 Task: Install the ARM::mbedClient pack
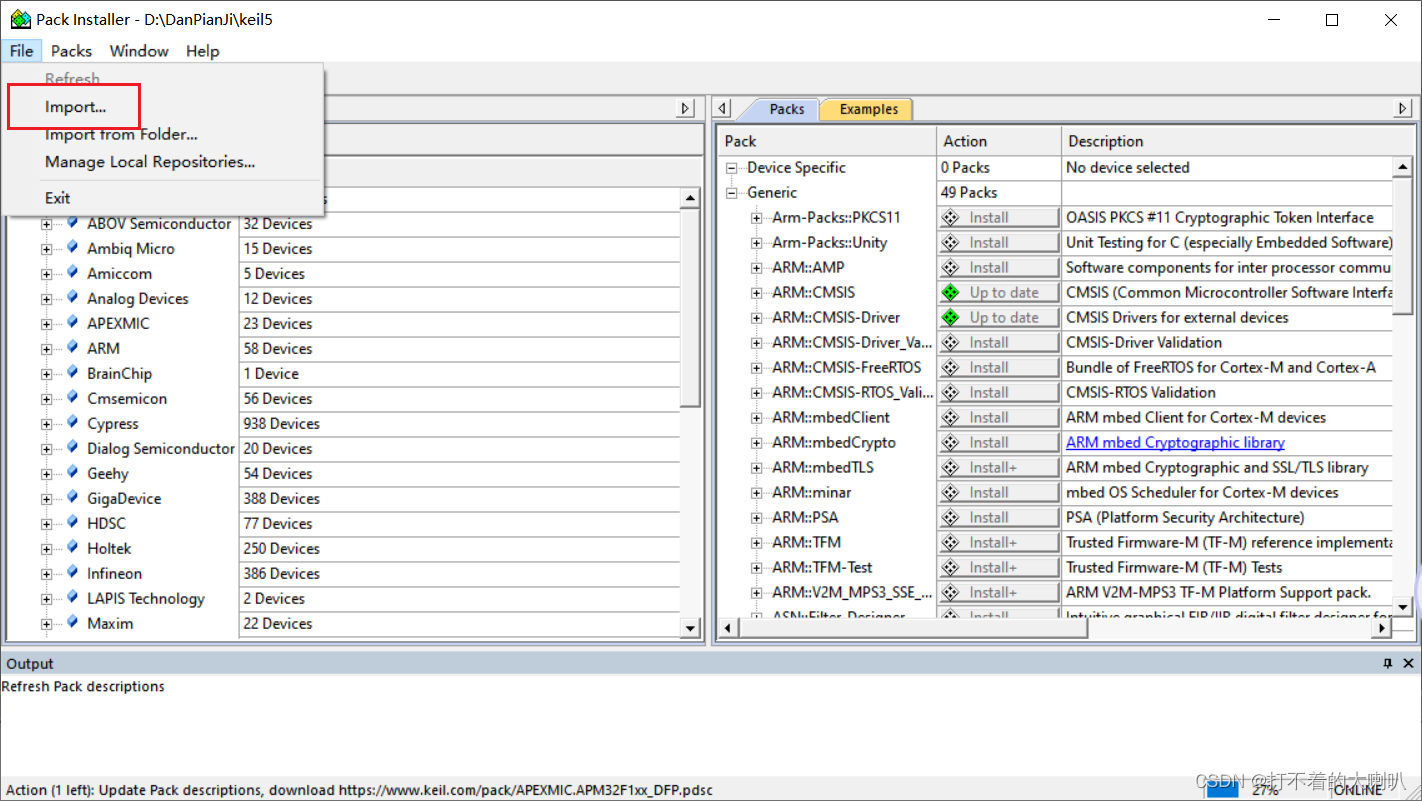(x=998, y=417)
